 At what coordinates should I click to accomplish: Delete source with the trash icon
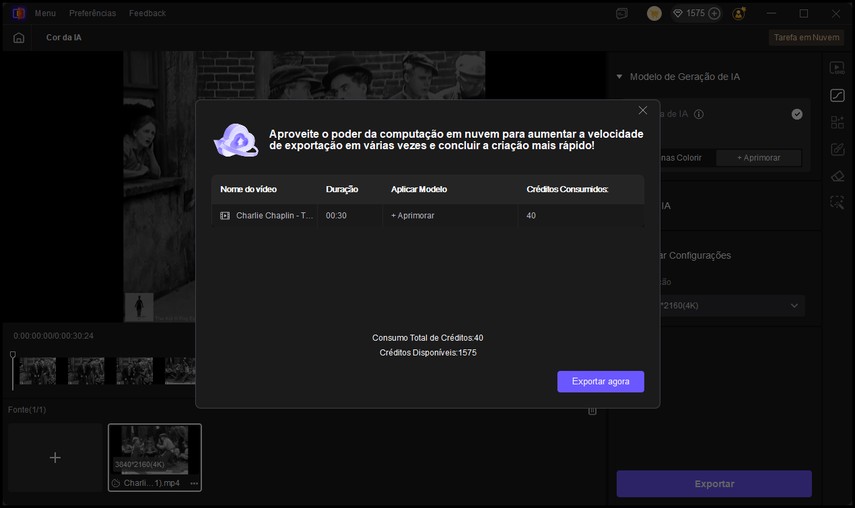pos(592,410)
